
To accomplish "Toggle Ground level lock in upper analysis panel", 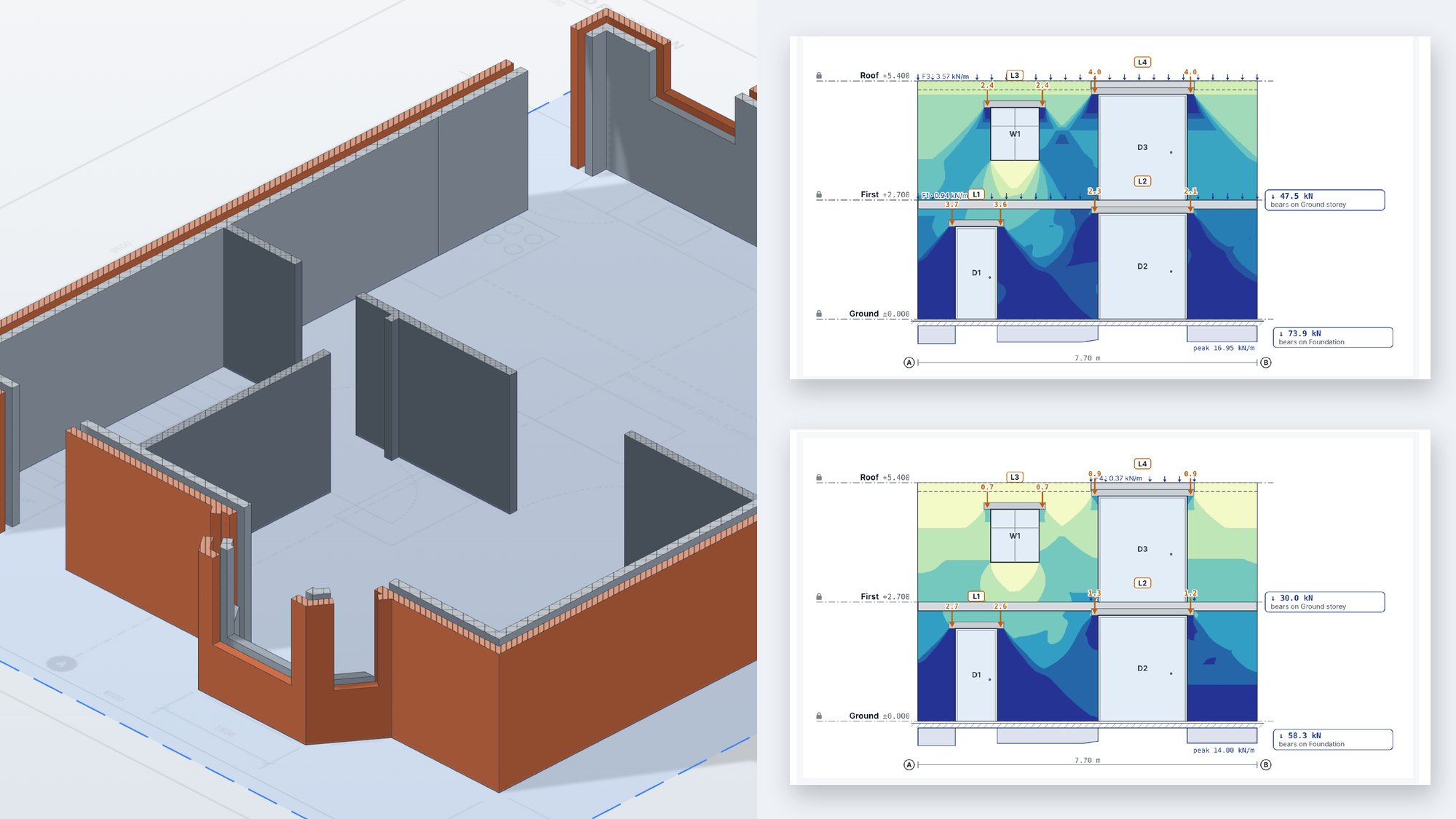I will [x=819, y=314].
